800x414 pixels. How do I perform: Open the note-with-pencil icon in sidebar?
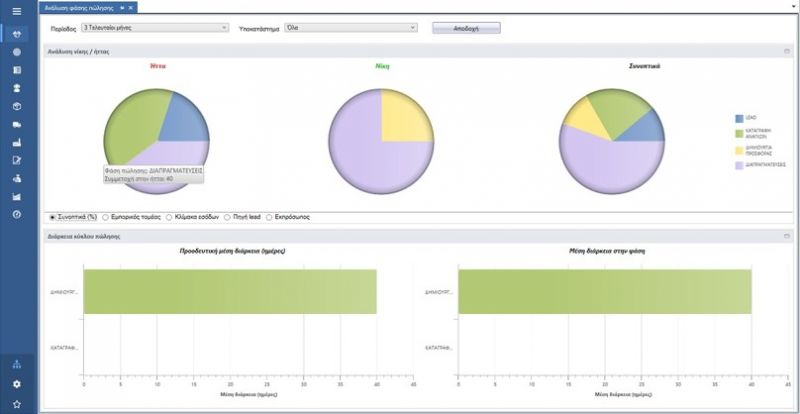pyautogui.click(x=17, y=160)
